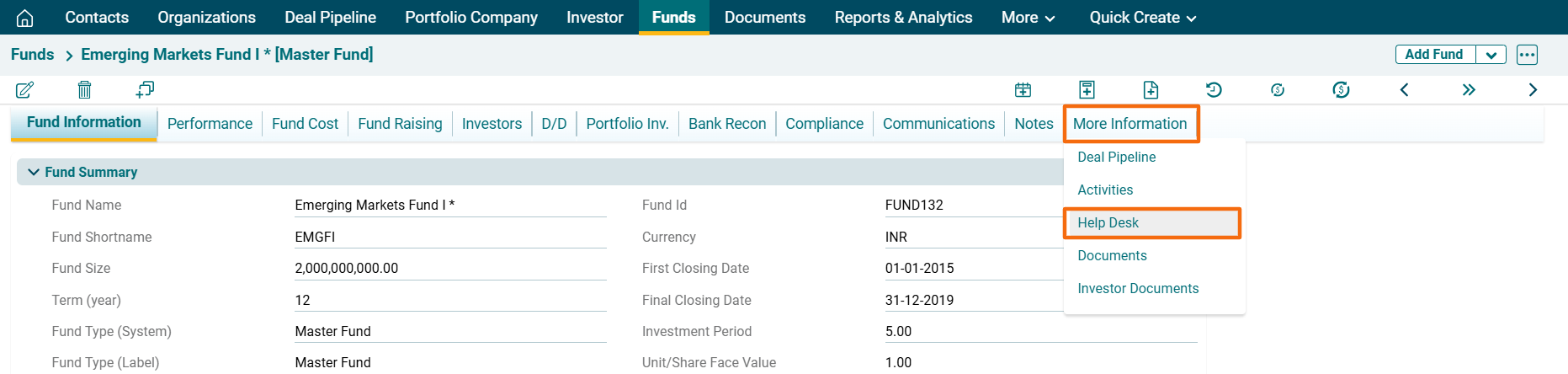Image resolution: width=1568 pixels, height=374 pixels.
Task: Collapse the Fund Summary section
Action: [x=34, y=172]
